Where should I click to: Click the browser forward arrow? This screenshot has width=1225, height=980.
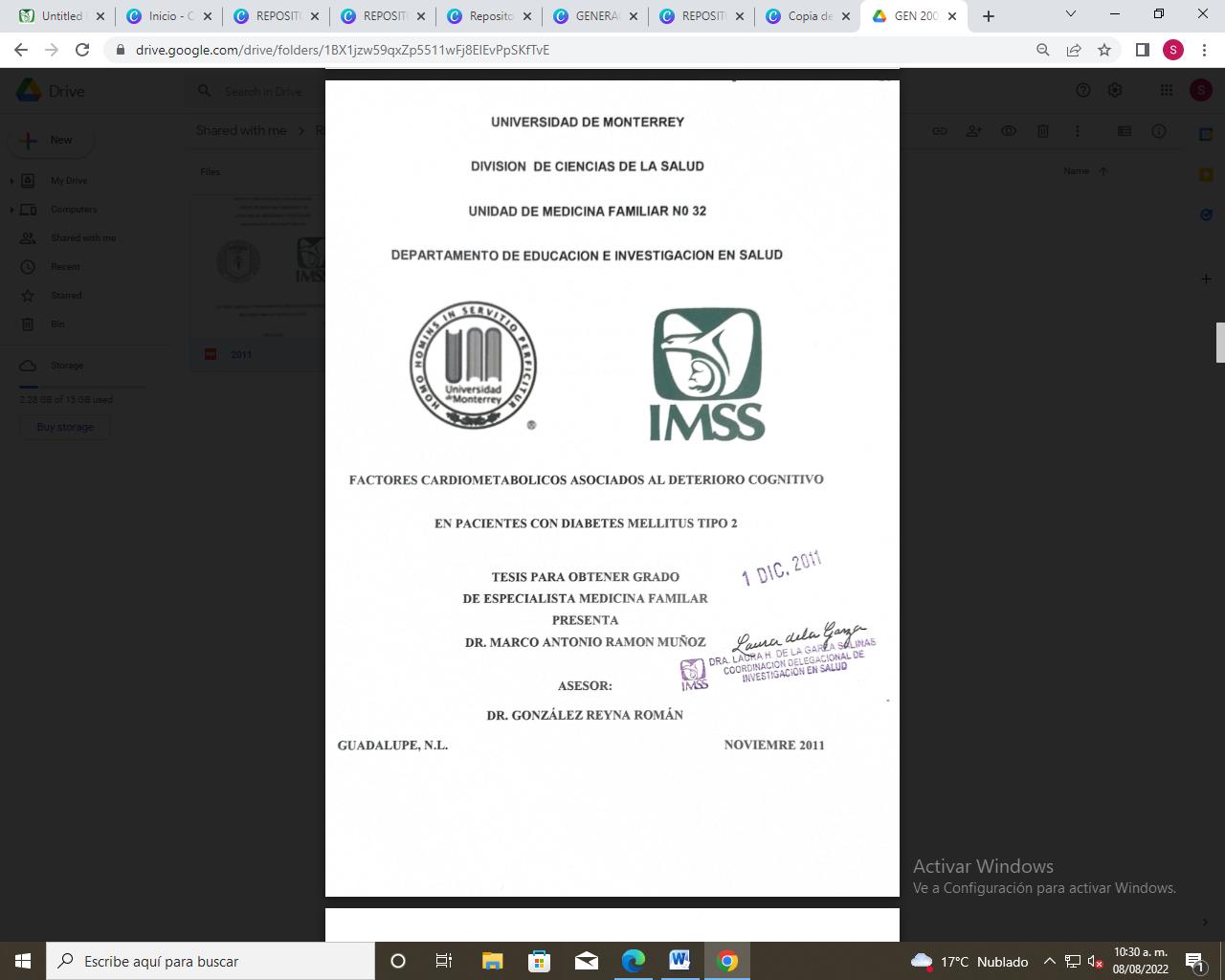[52, 50]
